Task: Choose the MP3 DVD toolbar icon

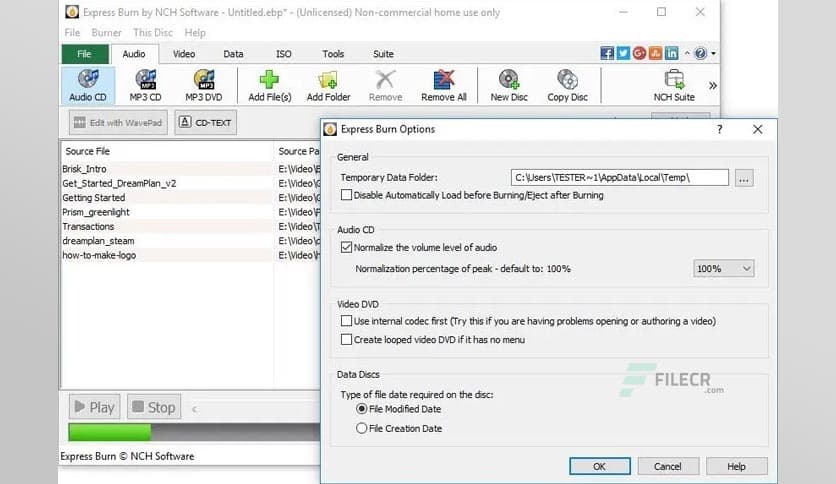Action: point(204,85)
